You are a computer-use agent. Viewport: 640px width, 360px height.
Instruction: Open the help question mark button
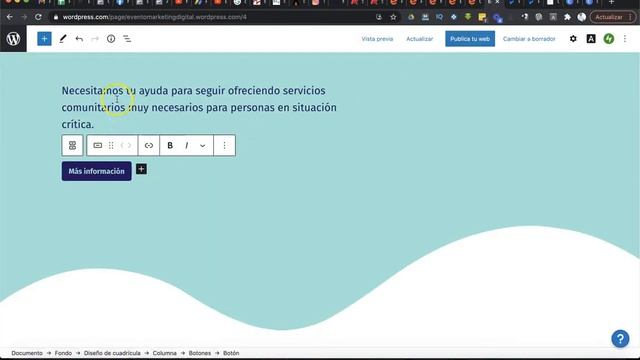point(620,339)
